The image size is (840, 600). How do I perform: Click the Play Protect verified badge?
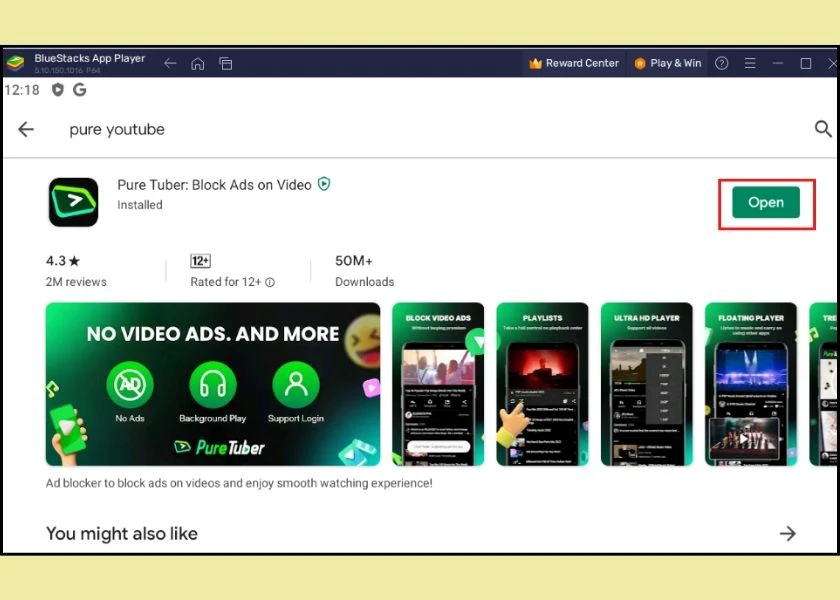(x=324, y=184)
